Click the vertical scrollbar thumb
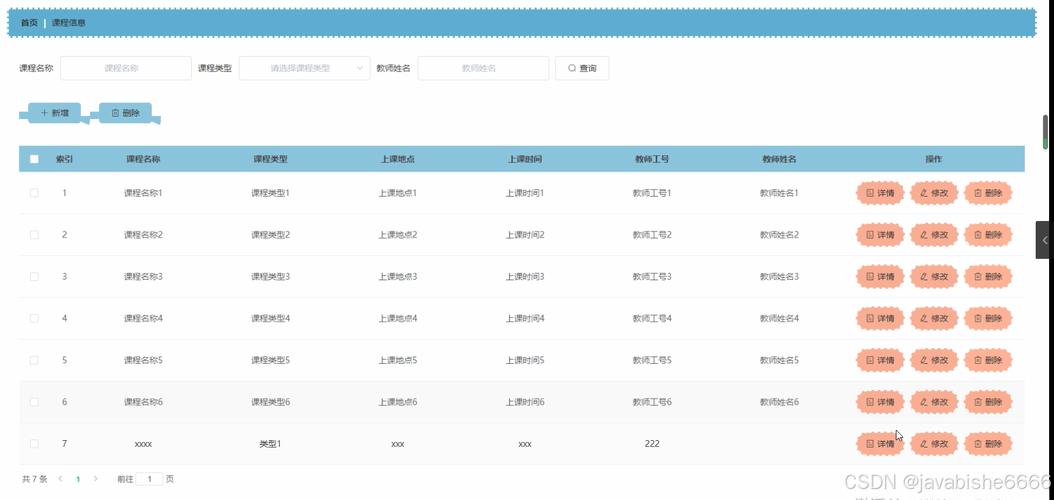 [1045, 132]
